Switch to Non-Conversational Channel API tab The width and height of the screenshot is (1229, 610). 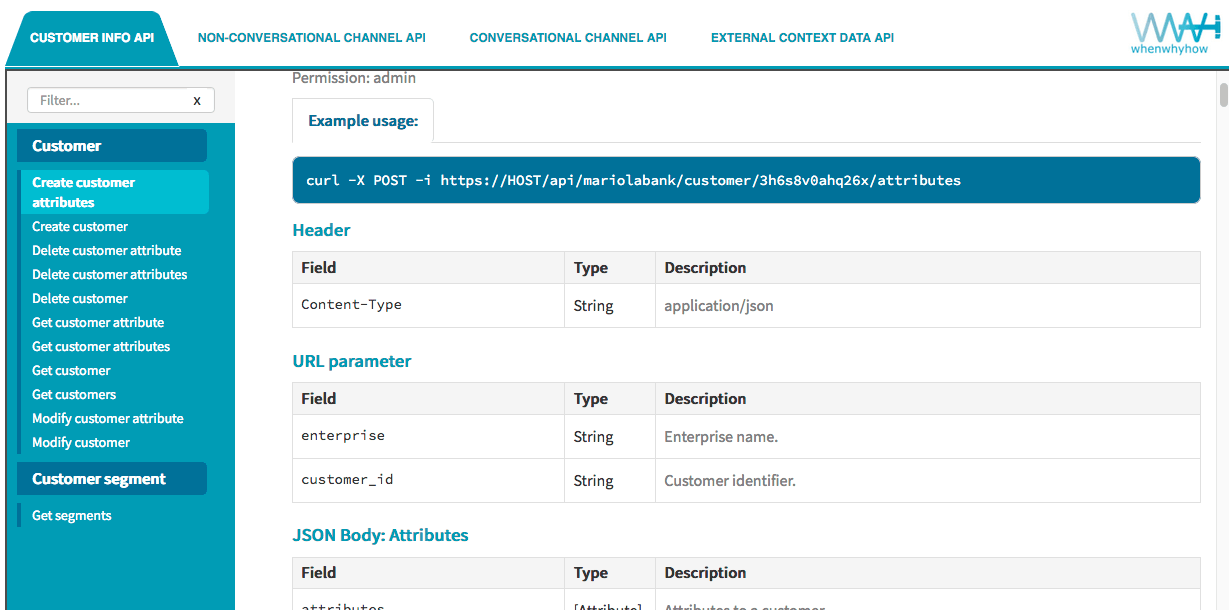point(311,38)
